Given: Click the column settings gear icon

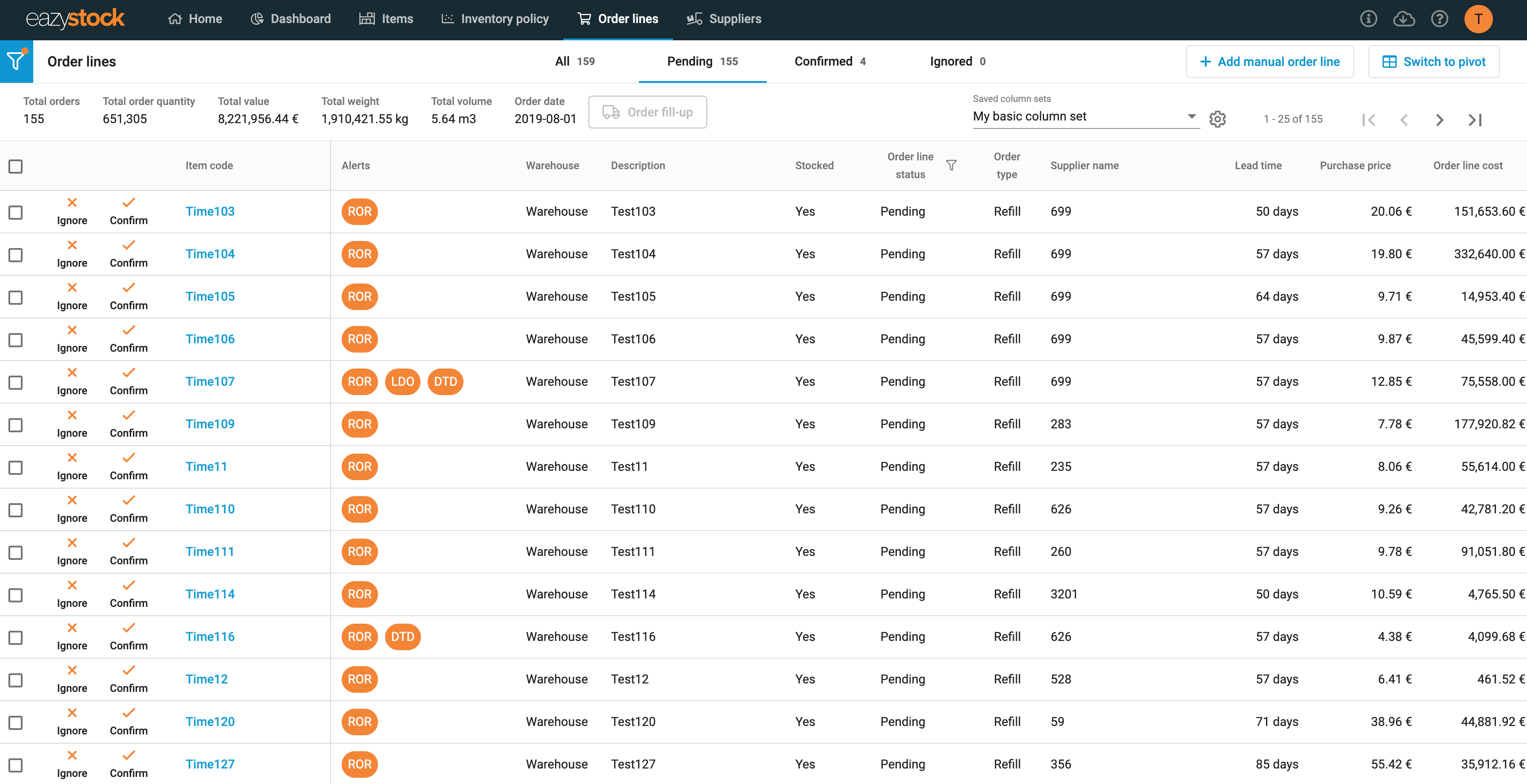Looking at the screenshot, I should [x=1217, y=119].
